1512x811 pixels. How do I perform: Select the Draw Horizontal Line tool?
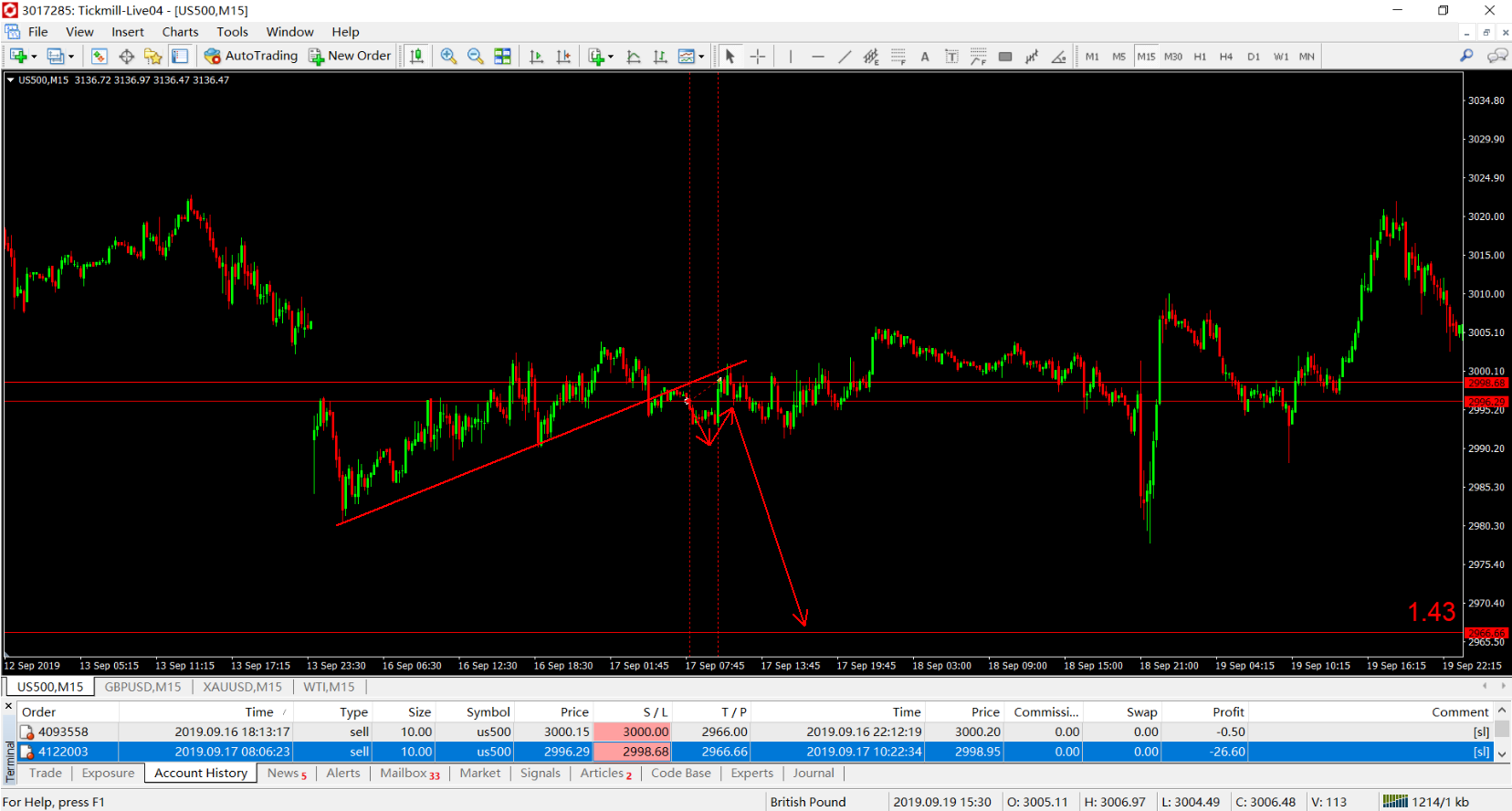[818, 57]
